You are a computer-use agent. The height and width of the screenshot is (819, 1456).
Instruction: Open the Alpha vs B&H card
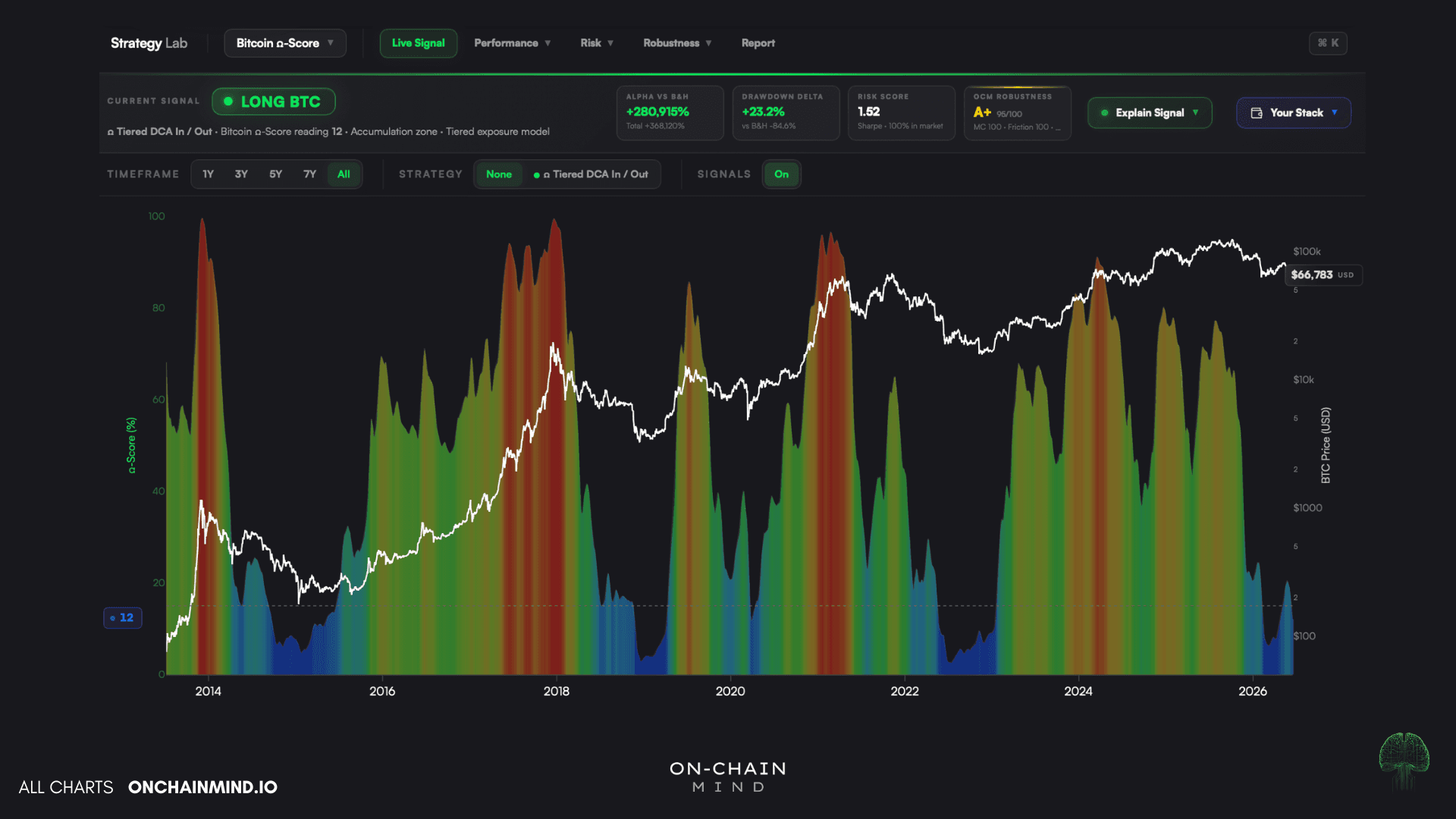[670, 113]
